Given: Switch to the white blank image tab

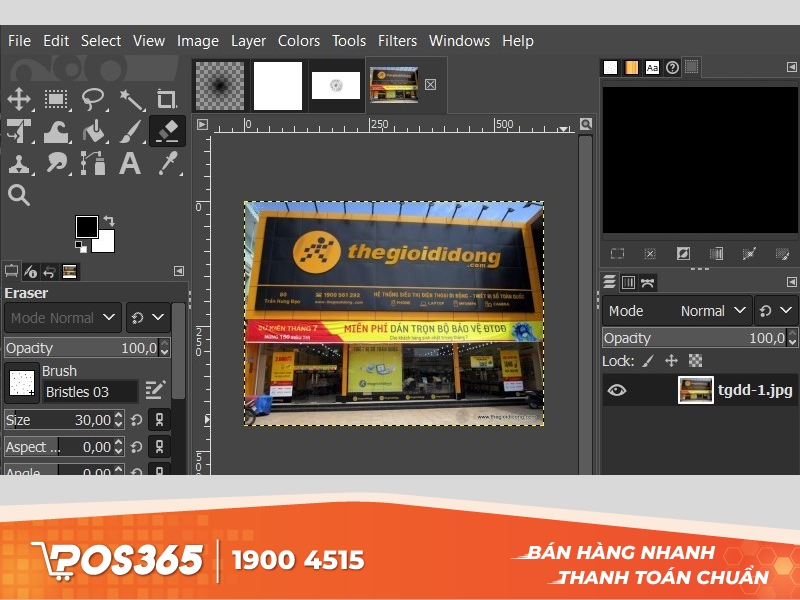Looking at the screenshot, I should click(278, 86).
